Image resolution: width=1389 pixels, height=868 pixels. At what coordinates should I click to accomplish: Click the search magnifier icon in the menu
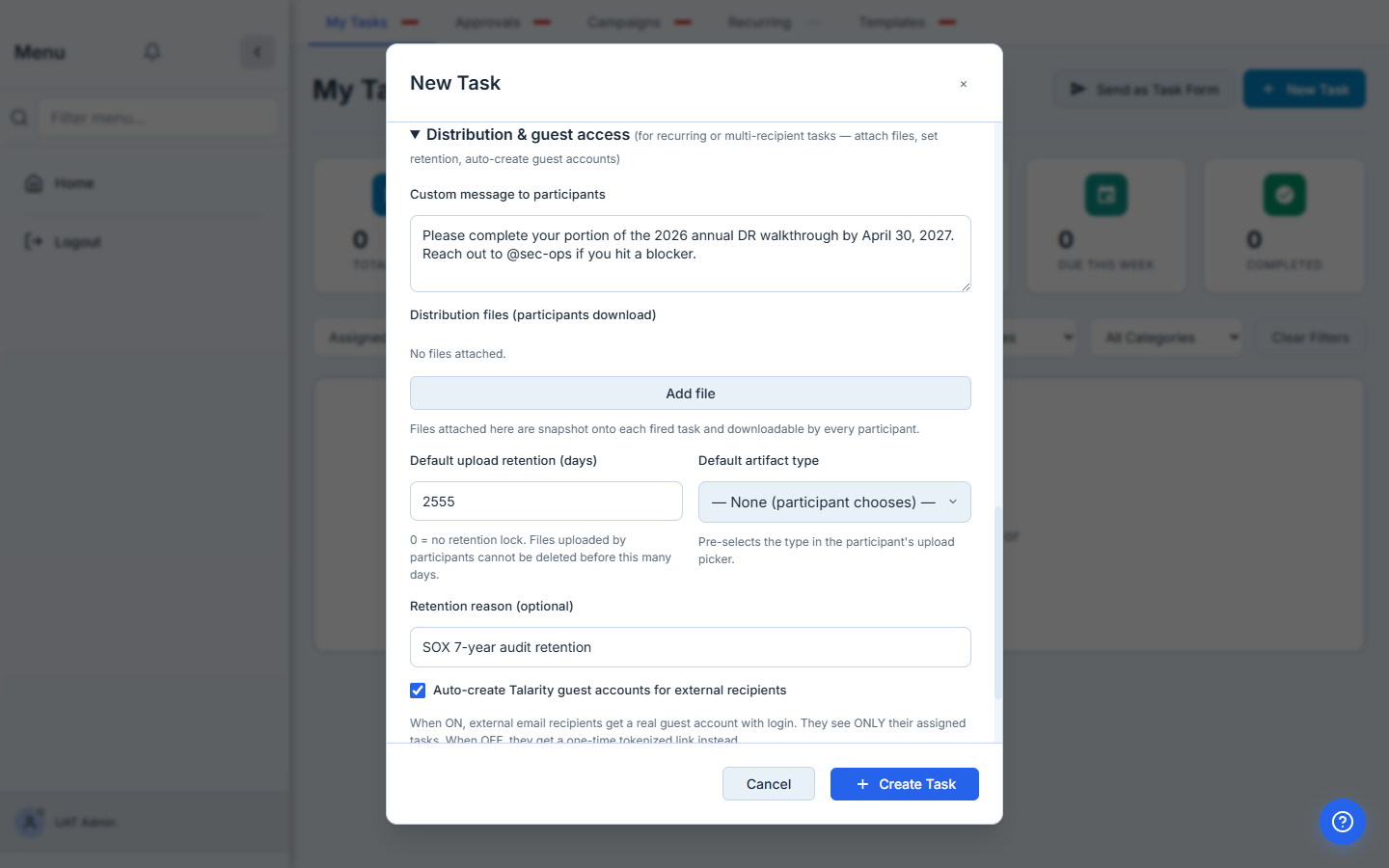tap(19, 118)
